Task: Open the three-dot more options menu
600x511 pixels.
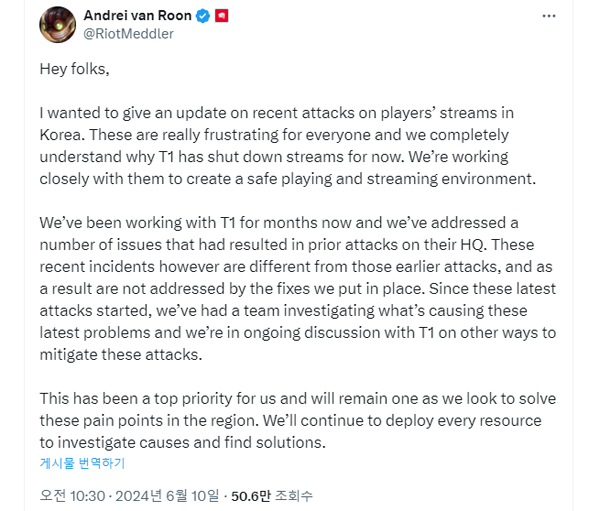Action: pos(549,17)
